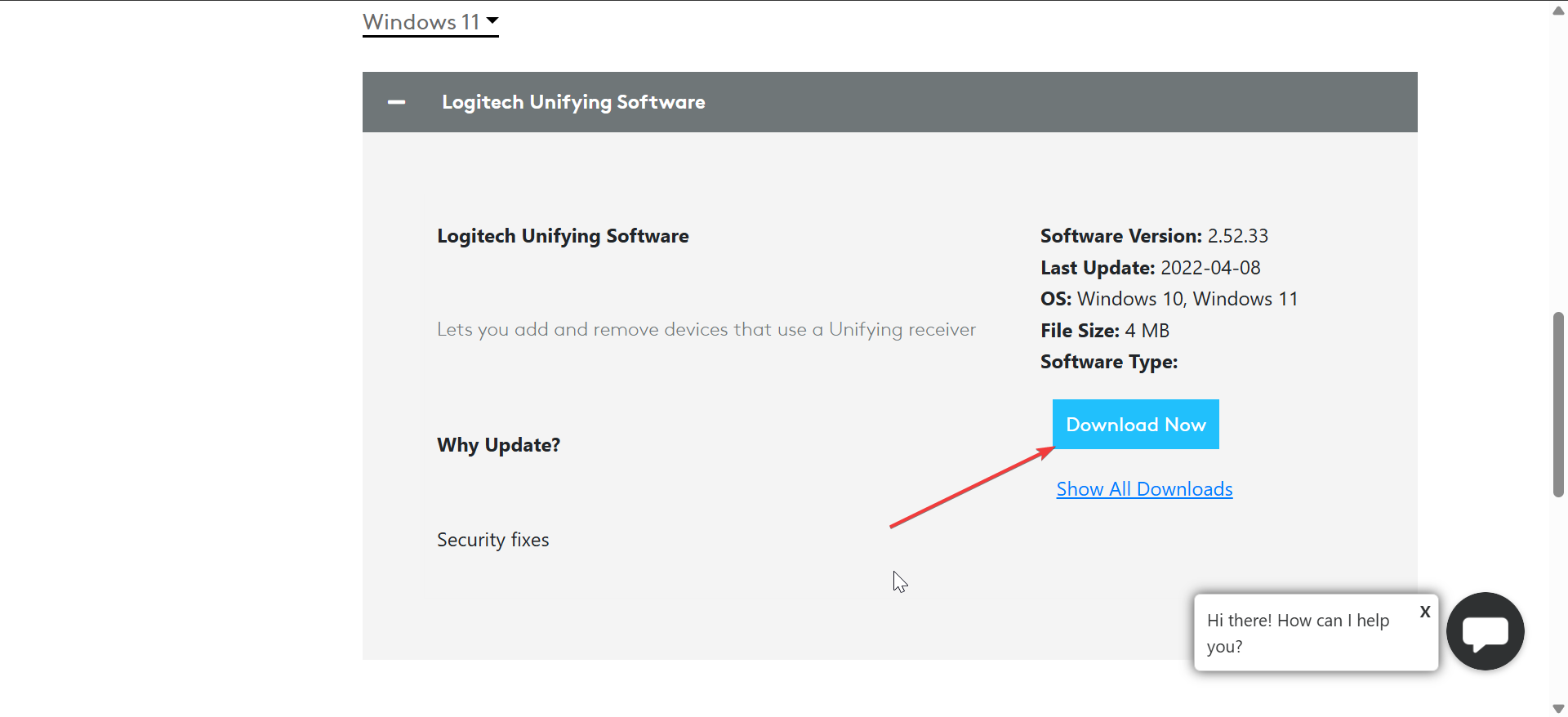Open the chat bubble icon
Image resolution: width=1568 pixels, height=717 pixels.
(x=1485, y=631)
